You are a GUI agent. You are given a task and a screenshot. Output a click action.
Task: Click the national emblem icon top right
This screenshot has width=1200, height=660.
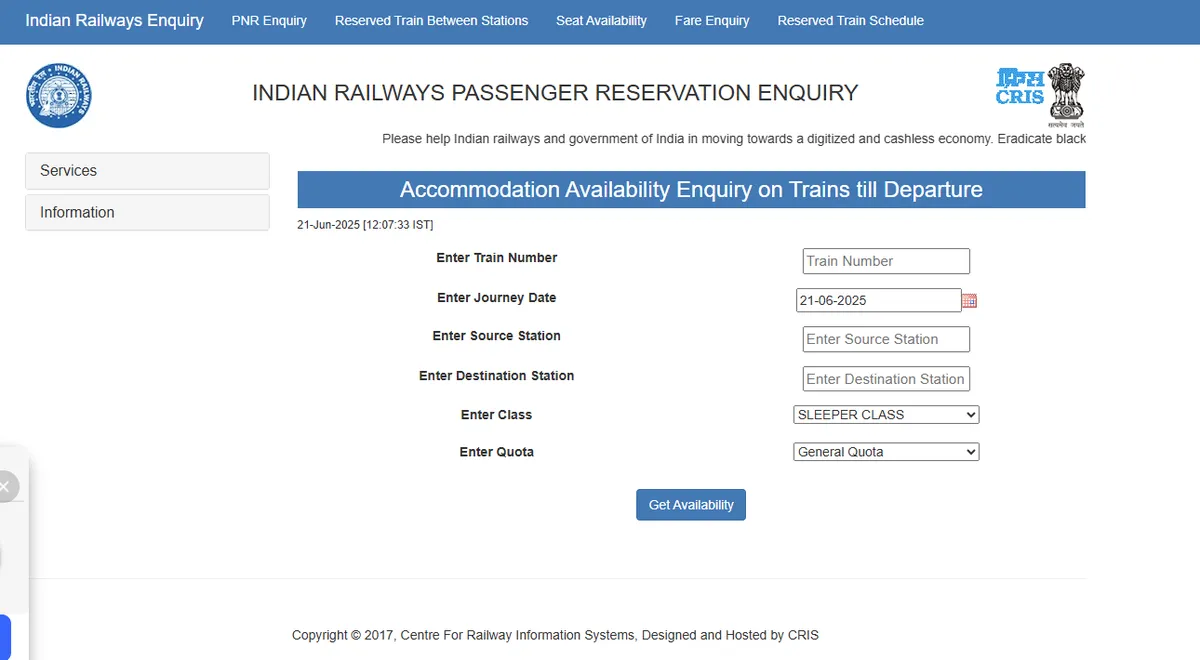pyautogui.click(x=1068, y=93)
